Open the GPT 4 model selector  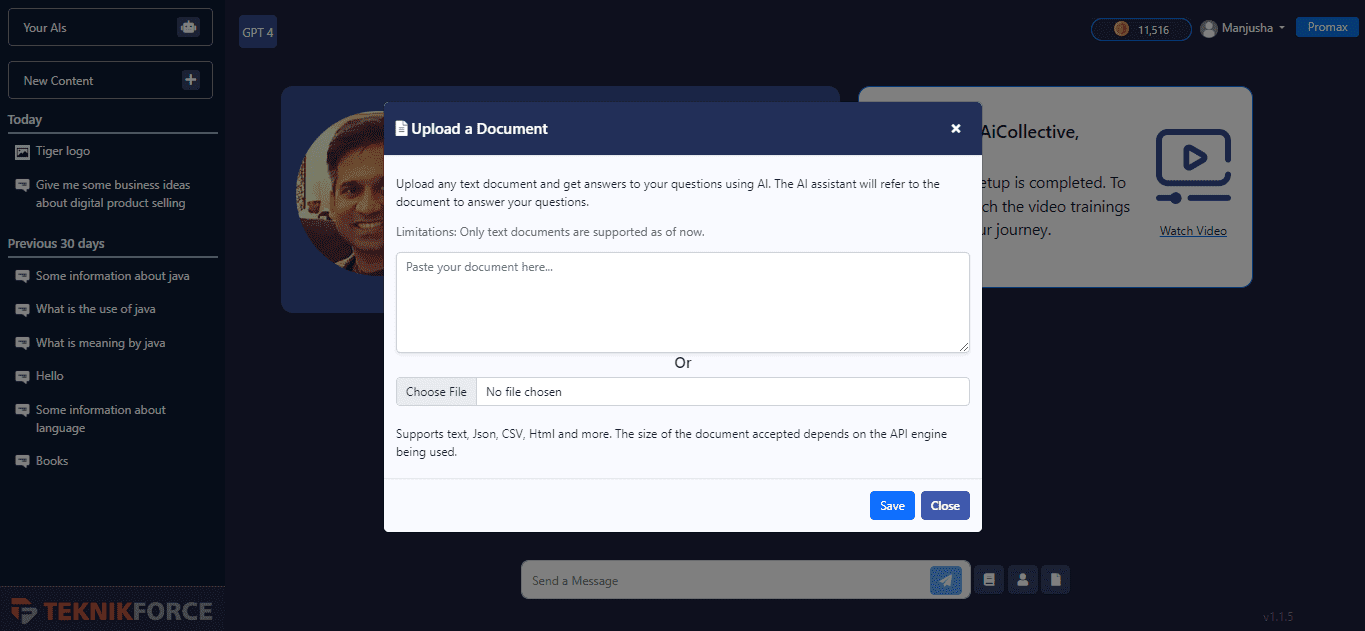[x=258, y=32]
